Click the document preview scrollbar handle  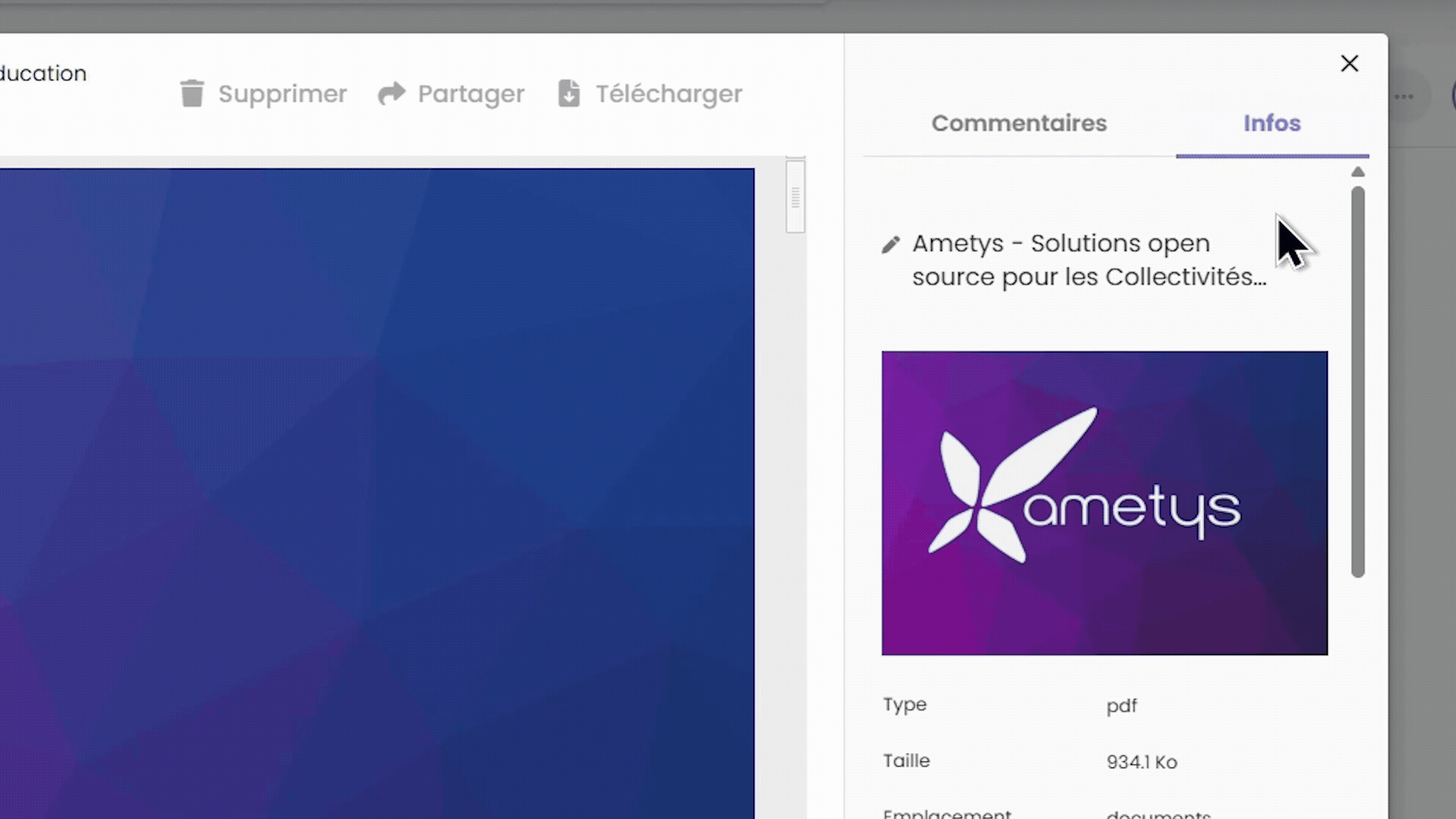tap(795, 197)
